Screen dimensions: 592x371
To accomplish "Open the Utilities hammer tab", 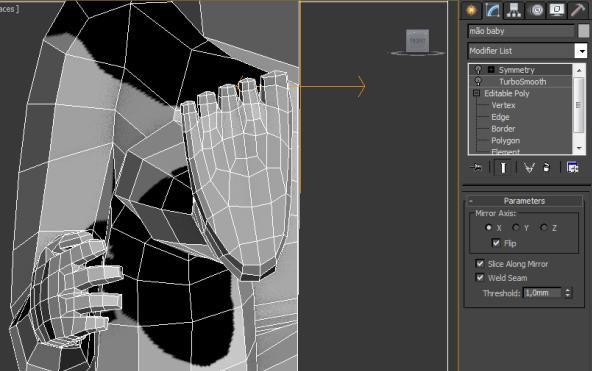I will point(578,10).
